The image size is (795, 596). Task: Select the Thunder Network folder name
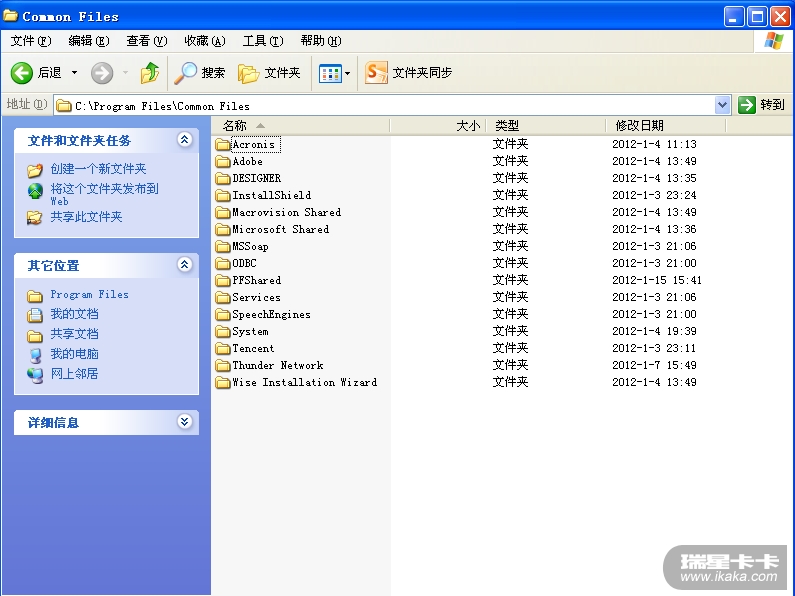278,365
